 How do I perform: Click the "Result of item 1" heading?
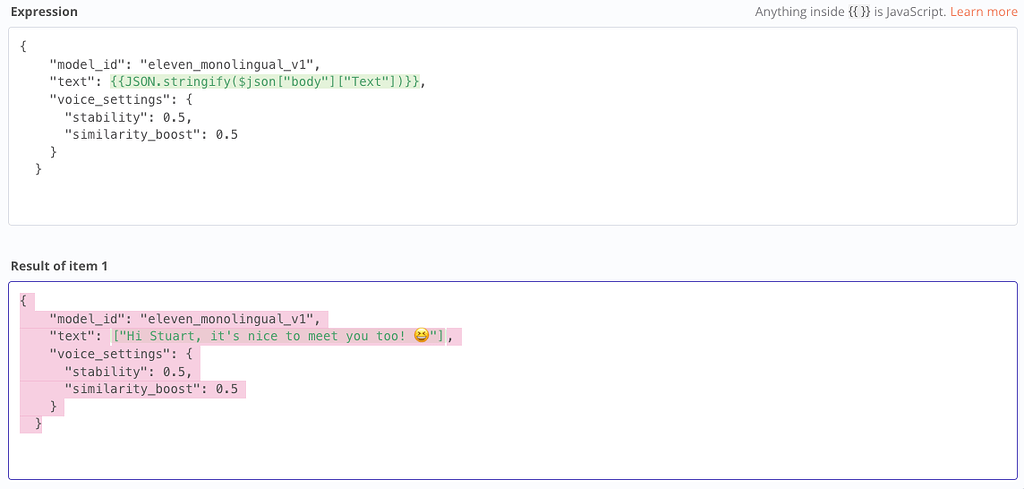click(58, 265)
